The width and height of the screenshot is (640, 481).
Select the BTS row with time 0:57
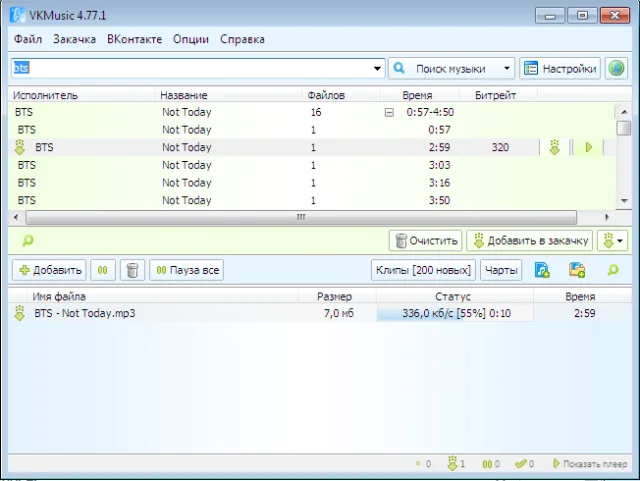(x=312, y=130)
